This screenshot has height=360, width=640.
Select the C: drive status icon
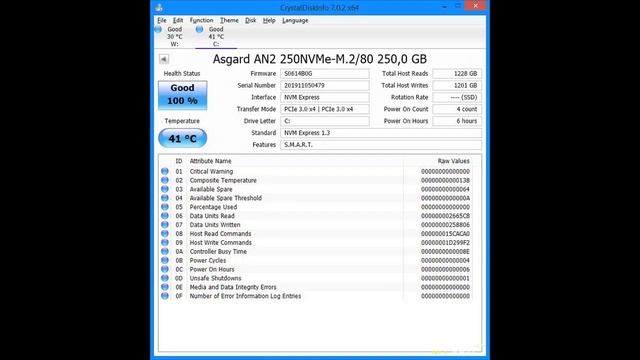(x=200, y=29)
